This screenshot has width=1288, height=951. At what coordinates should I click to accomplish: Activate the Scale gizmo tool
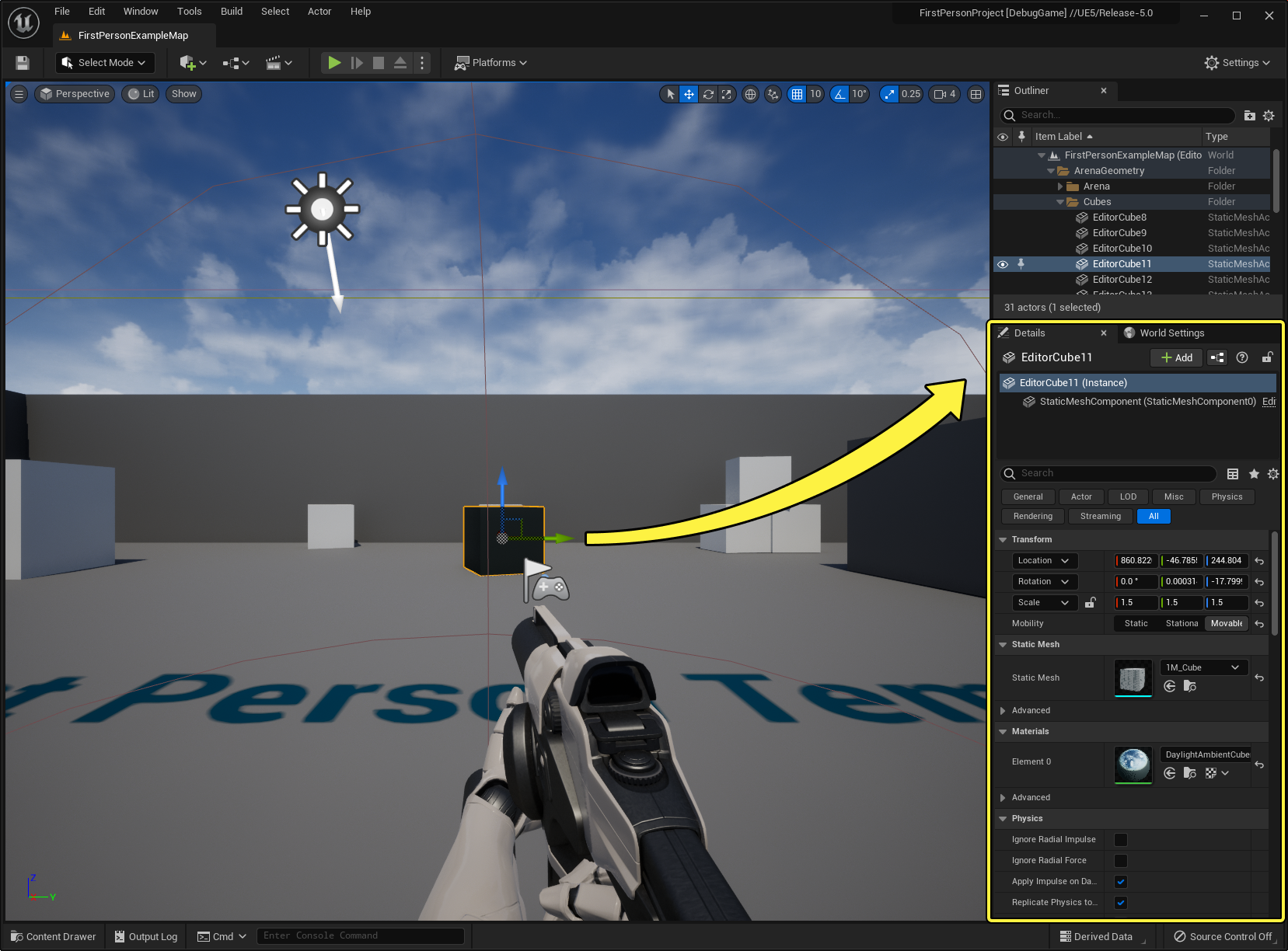coord(727,94)
